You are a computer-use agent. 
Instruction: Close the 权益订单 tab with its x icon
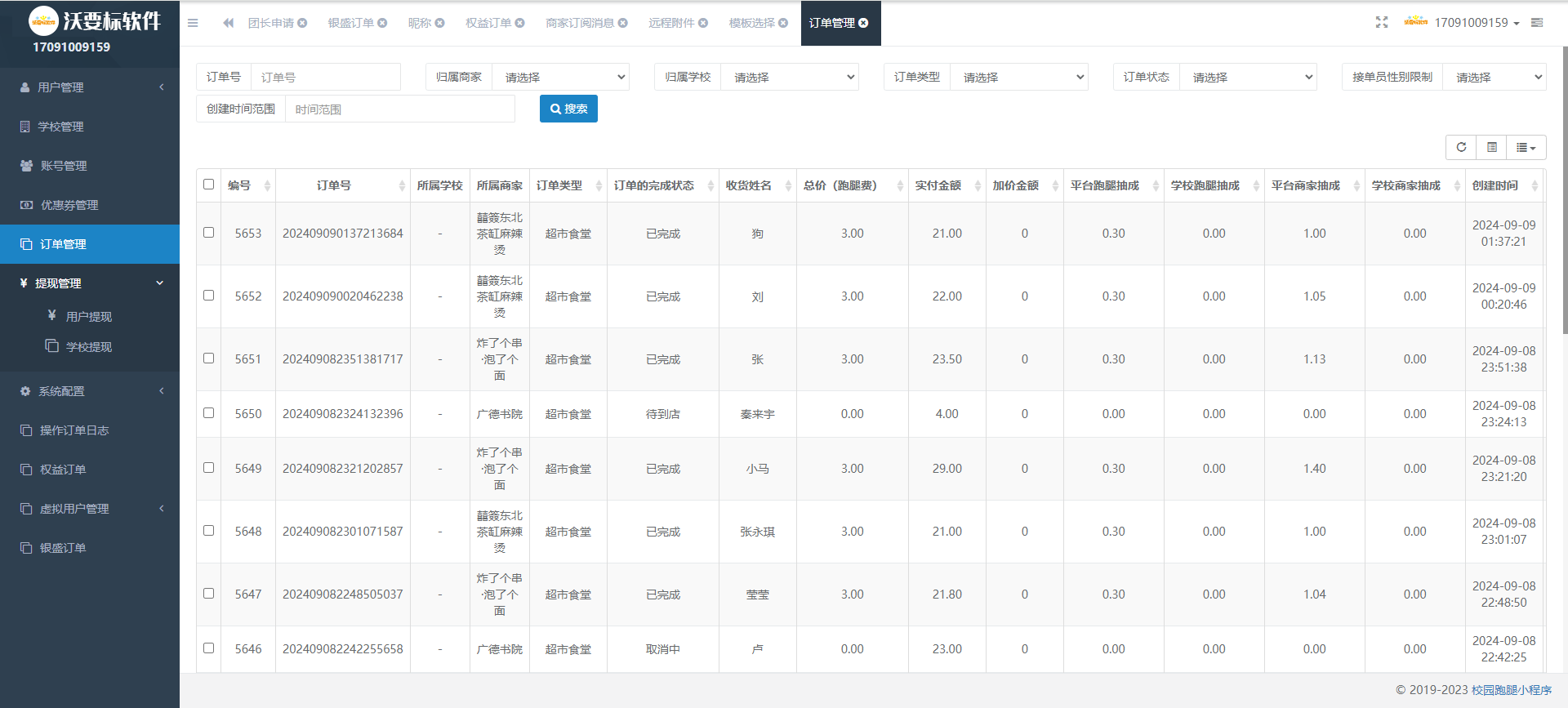point(519,23)
